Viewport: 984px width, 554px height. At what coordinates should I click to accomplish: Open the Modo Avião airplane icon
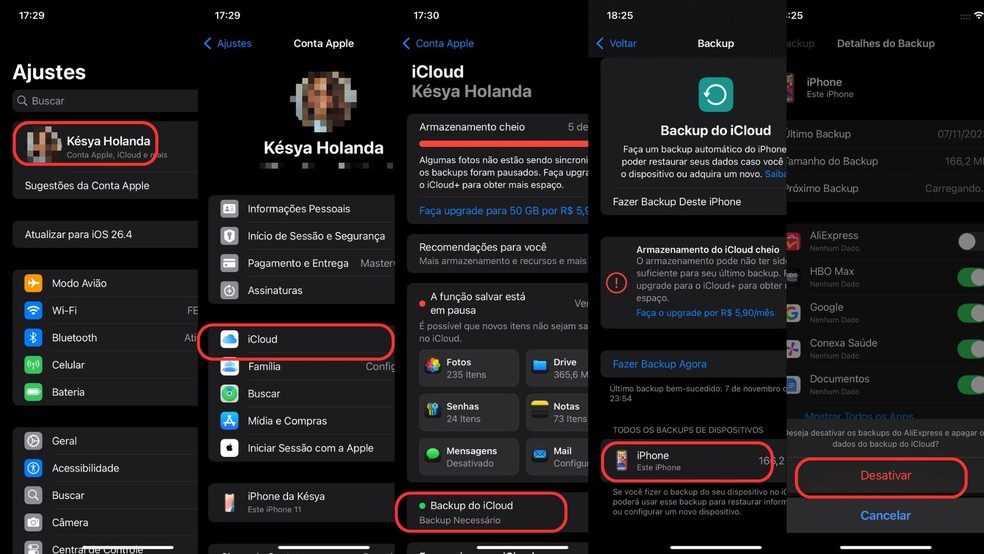pyautogui.click(x=33, y=283)
